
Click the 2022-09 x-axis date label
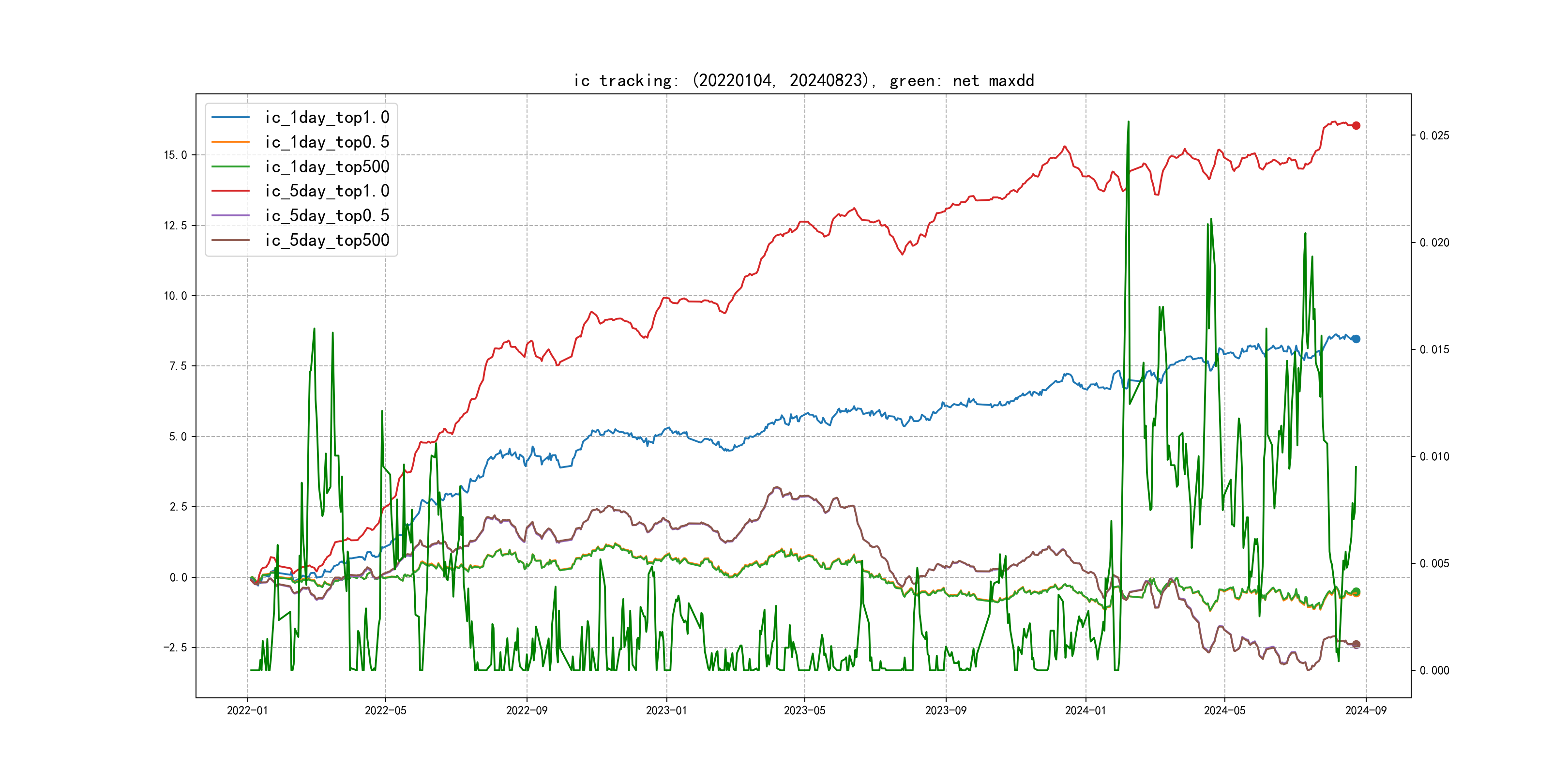point(527,710)
